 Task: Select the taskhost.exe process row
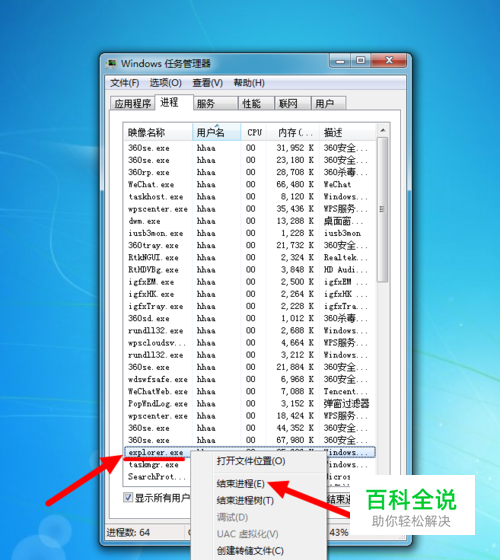pyautogui.click(x=249, y=197)
